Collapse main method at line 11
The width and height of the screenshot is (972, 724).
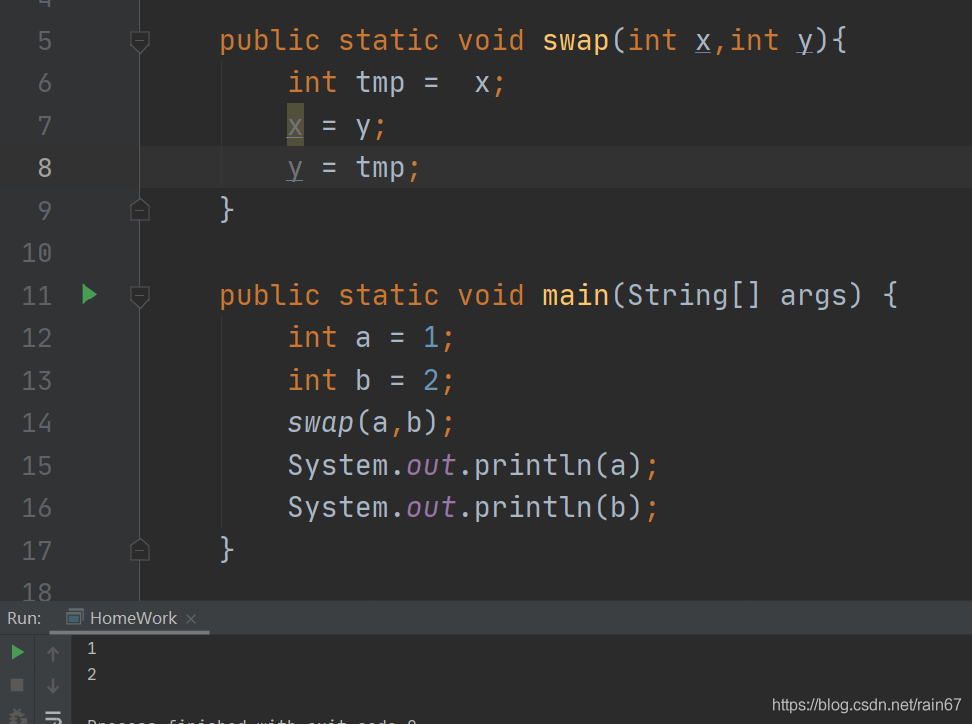click(139, 296)
